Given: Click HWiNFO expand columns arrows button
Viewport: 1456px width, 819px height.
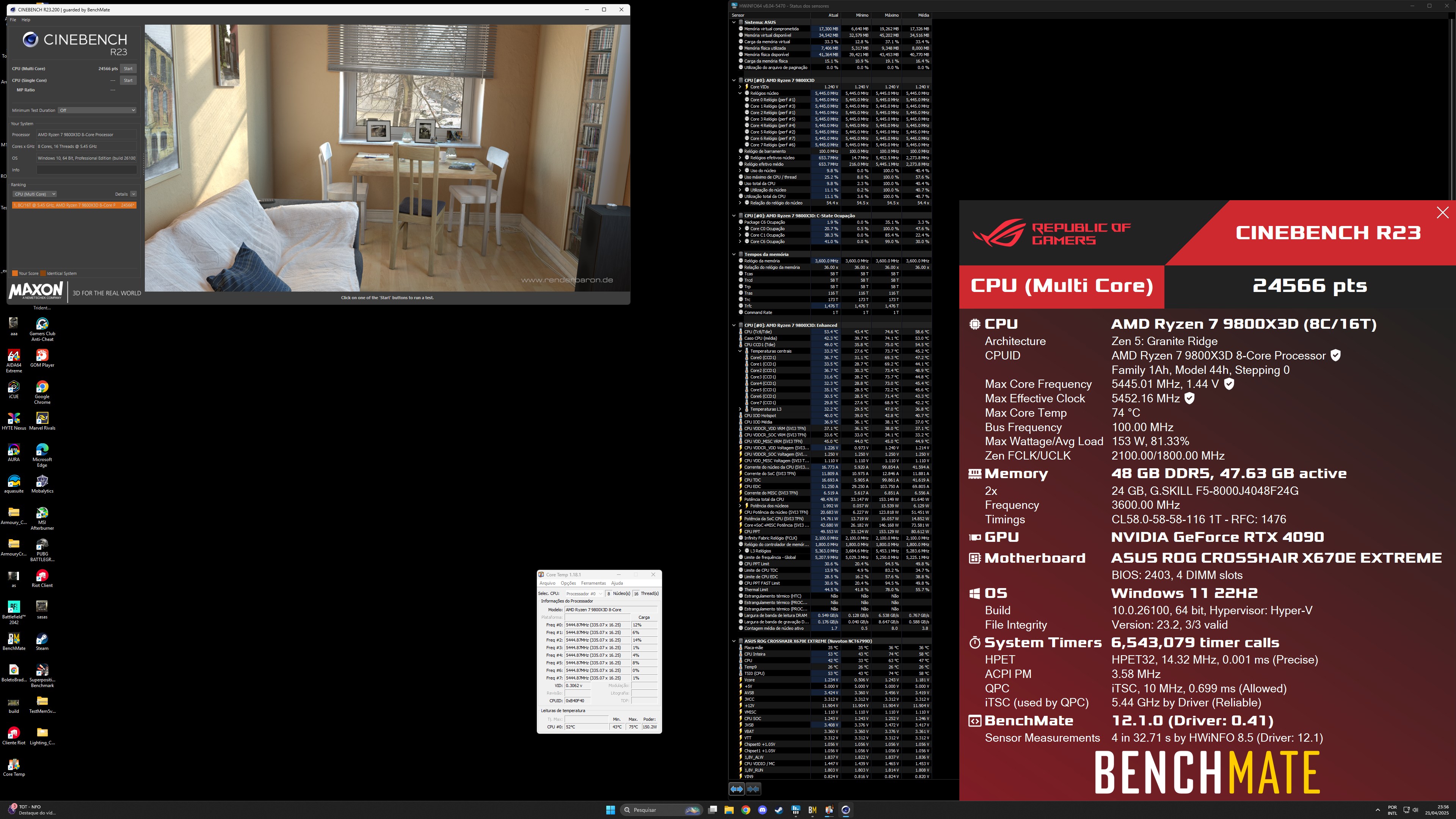Looking at the screenshot, I should 736,789.
